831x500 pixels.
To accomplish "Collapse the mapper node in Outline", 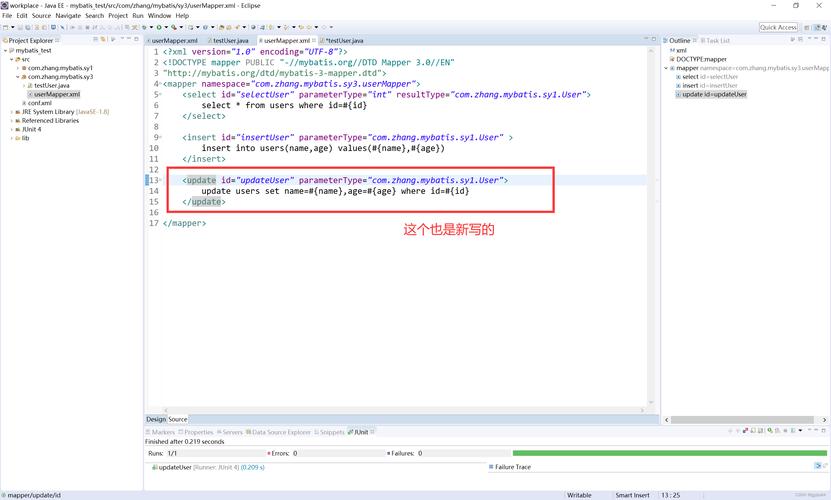I will pyautogui.click(x=670, y=68).
